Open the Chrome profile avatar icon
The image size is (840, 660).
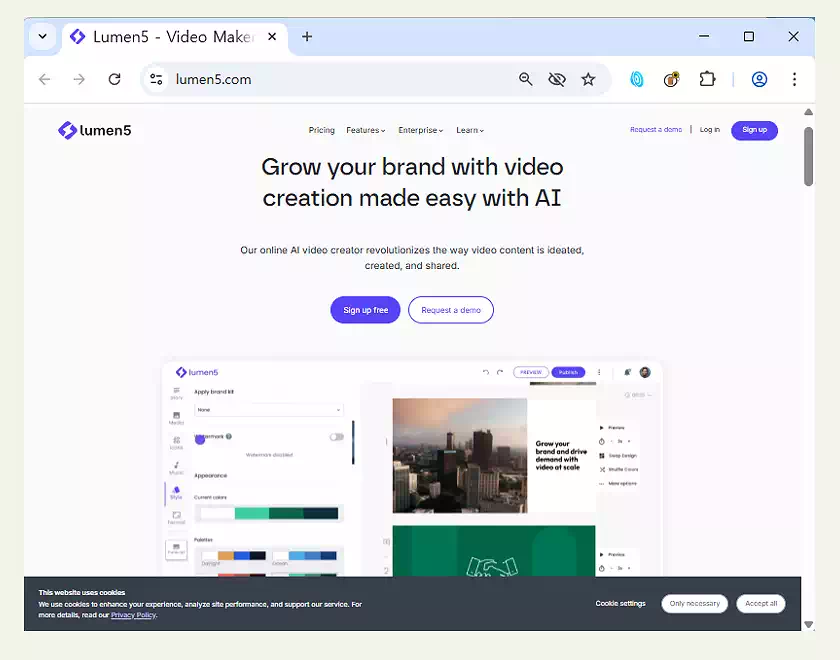[x=759, y=79]
